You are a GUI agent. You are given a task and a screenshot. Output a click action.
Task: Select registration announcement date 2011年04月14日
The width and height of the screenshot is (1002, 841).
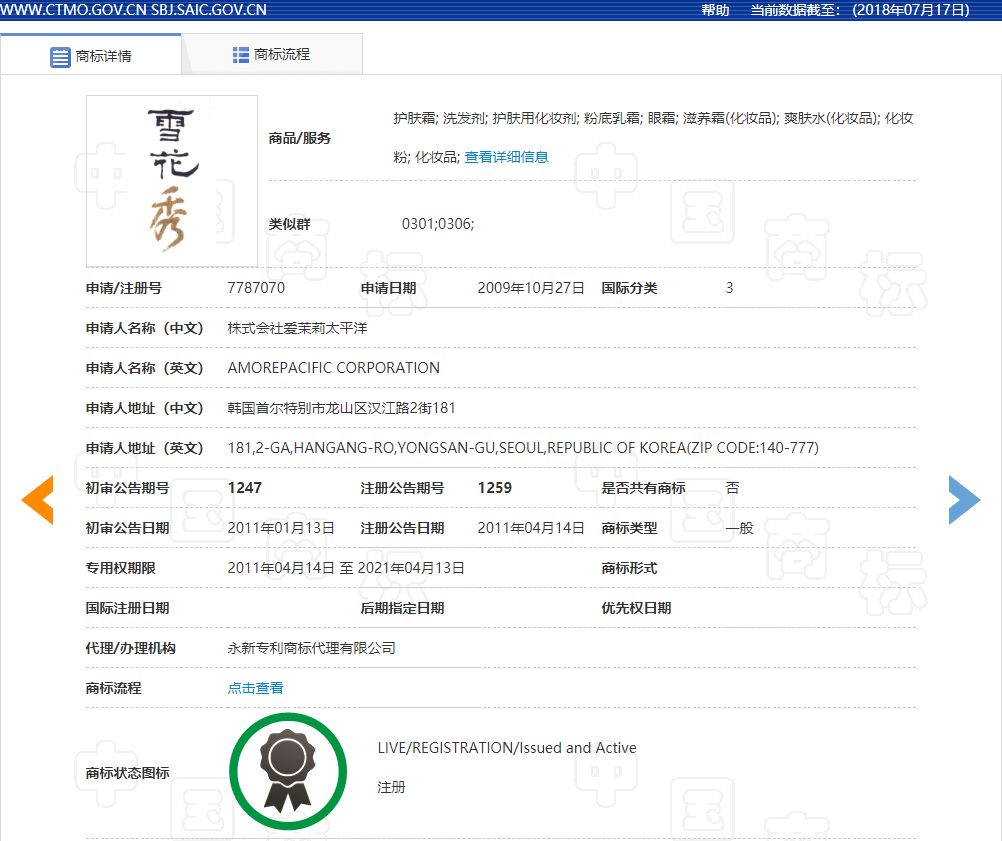(531, 528)
